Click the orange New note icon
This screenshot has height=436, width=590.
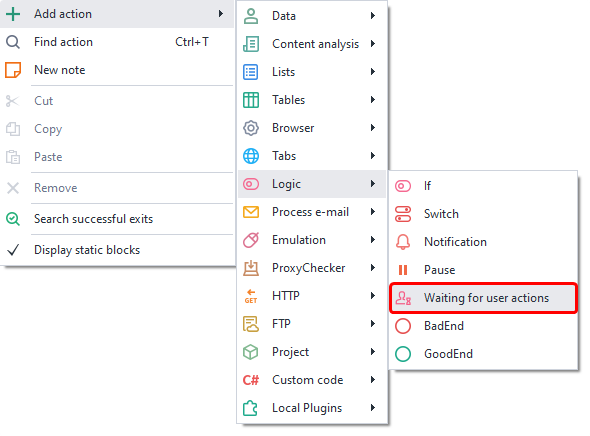[13, 70]
